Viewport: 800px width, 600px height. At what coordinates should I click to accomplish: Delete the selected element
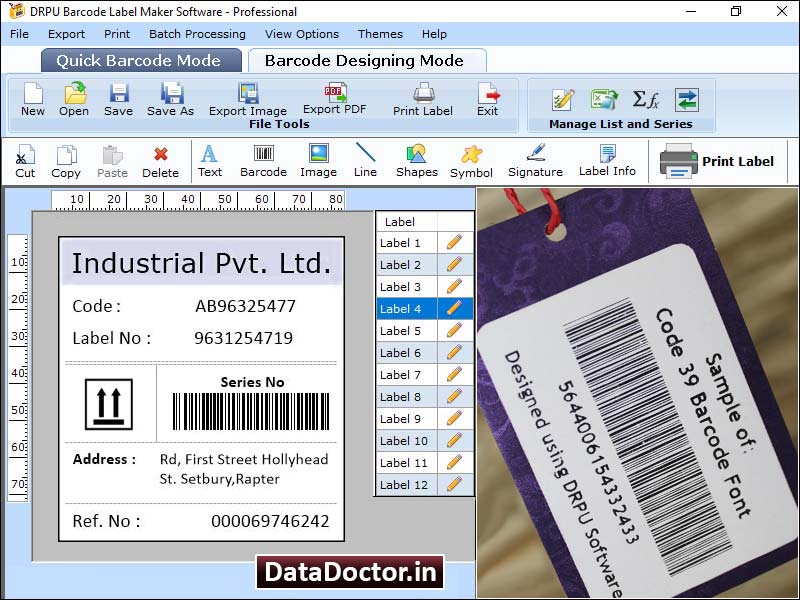click(x=160, y=160)
